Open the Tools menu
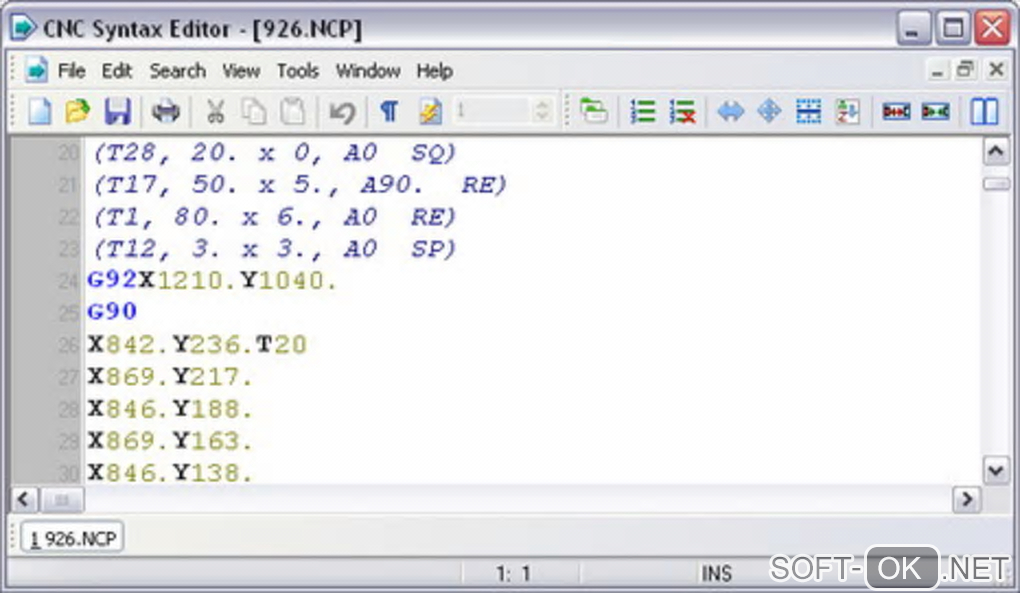 click(x=298, y=70)
